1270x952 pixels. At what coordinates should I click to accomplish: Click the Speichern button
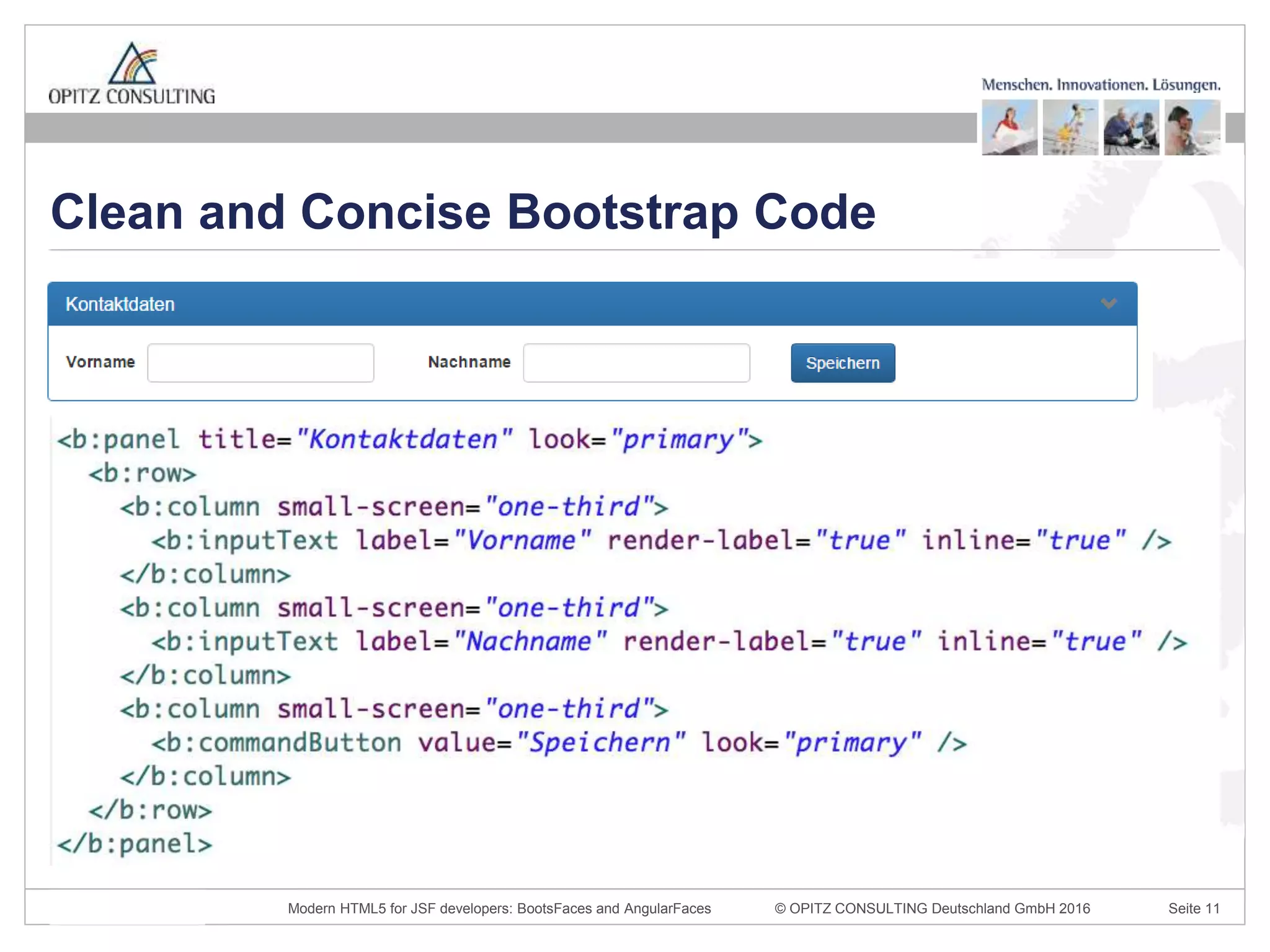(843, 363)
